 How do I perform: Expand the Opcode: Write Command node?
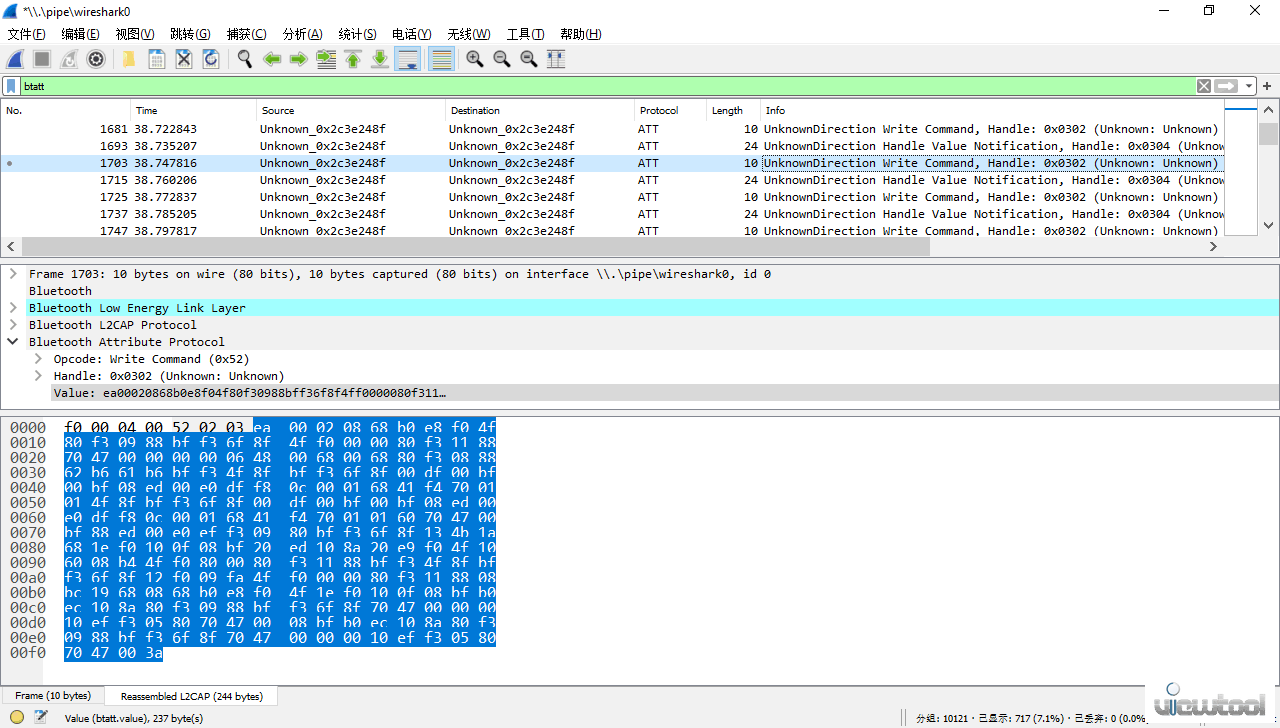click(x=38, y=359)
